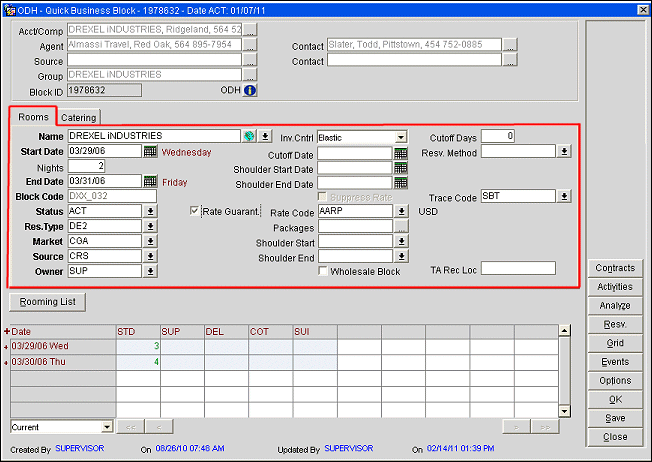Viewport: 652px width, 462px height.
Task: Open the Rooming List
Action: (47, 301)
